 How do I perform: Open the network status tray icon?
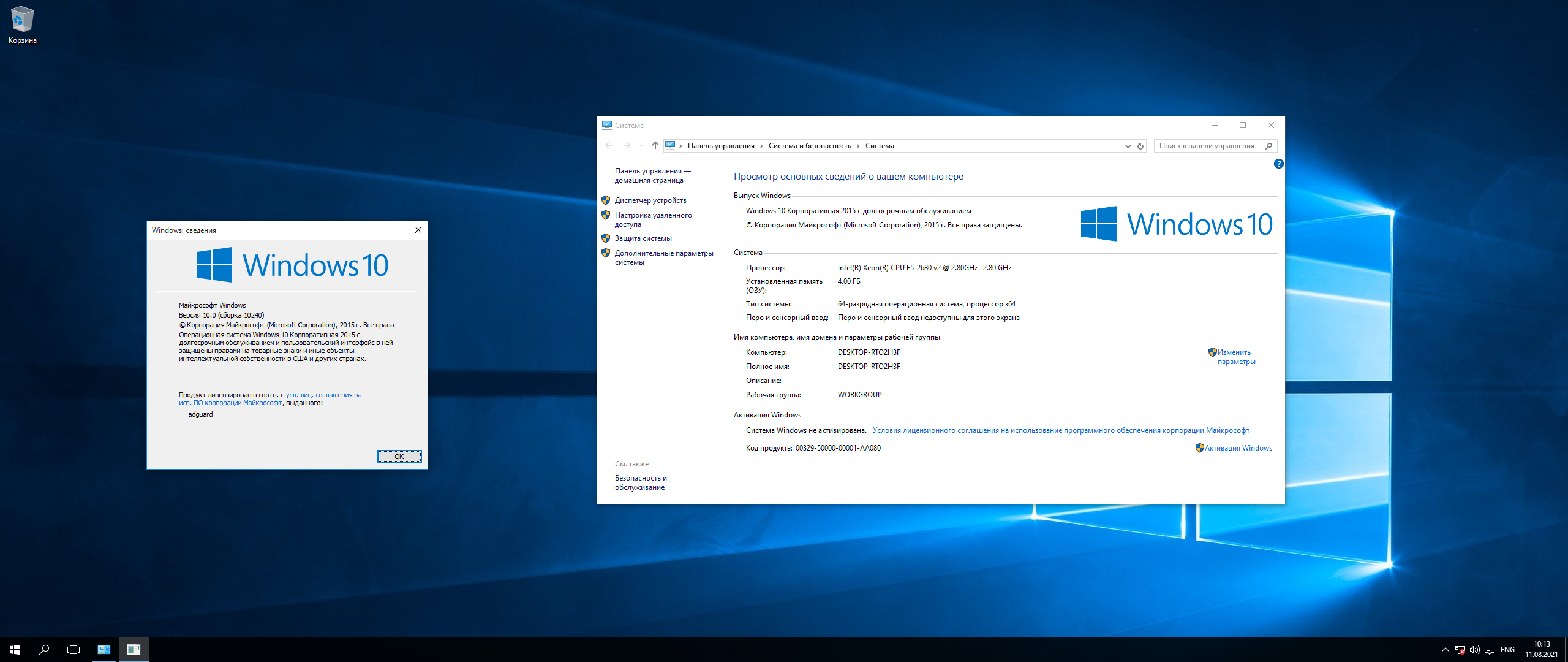(1460, 650)
